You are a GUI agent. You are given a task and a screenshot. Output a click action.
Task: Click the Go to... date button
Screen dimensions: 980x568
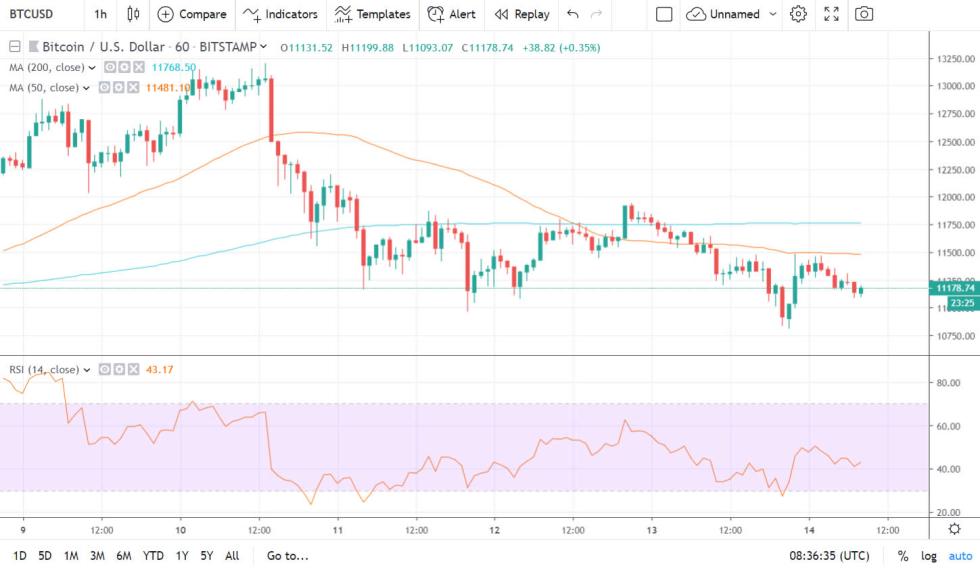pyautogui.click(x=288, y=556)
